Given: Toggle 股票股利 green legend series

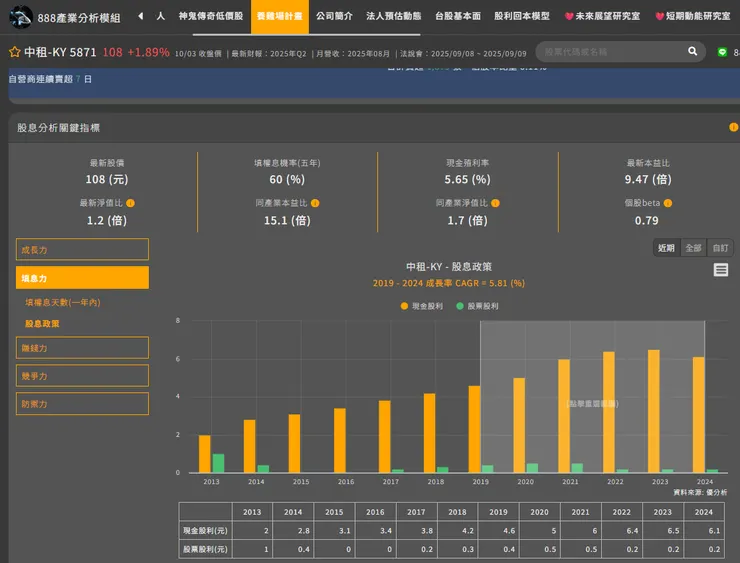Looking at the screenshot, I should click(x=477, y=306).
